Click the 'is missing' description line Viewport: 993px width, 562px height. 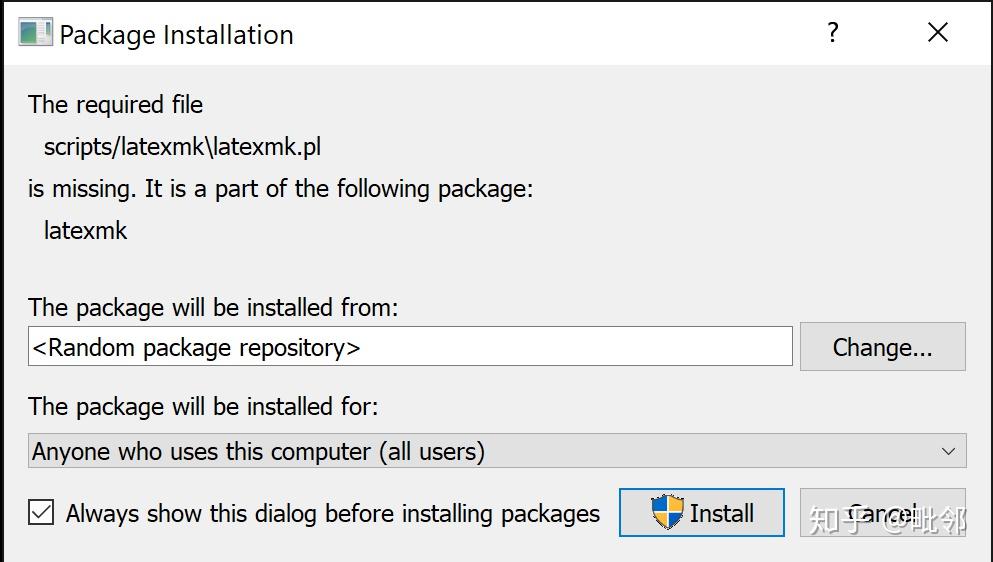point(280,189)
